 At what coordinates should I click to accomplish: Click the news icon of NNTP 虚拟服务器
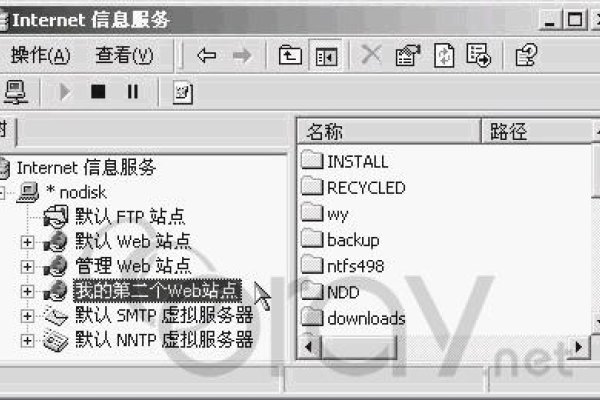pos(56,341)
